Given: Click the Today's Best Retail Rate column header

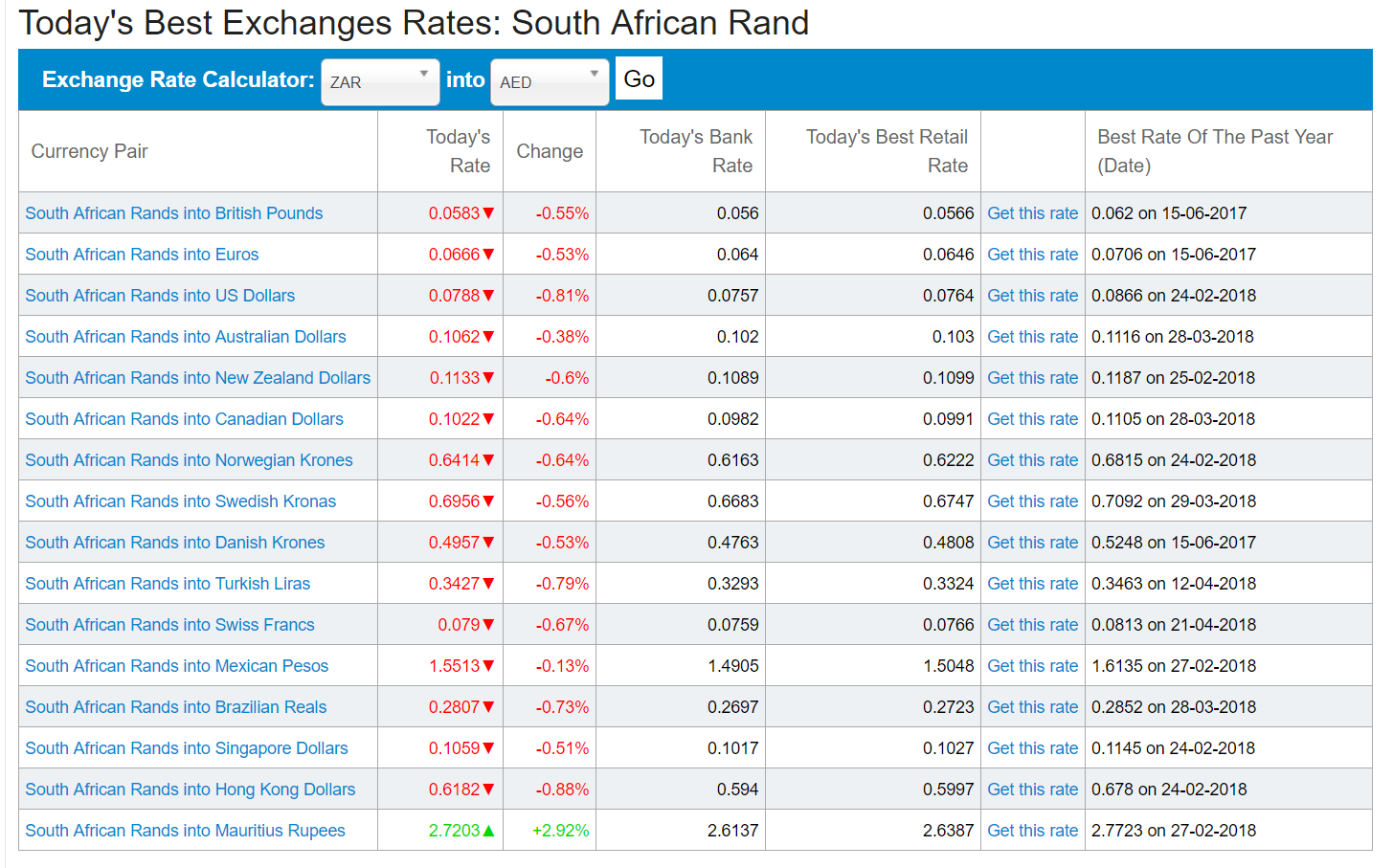Looking at the screenshot, I should pos(886,151).
